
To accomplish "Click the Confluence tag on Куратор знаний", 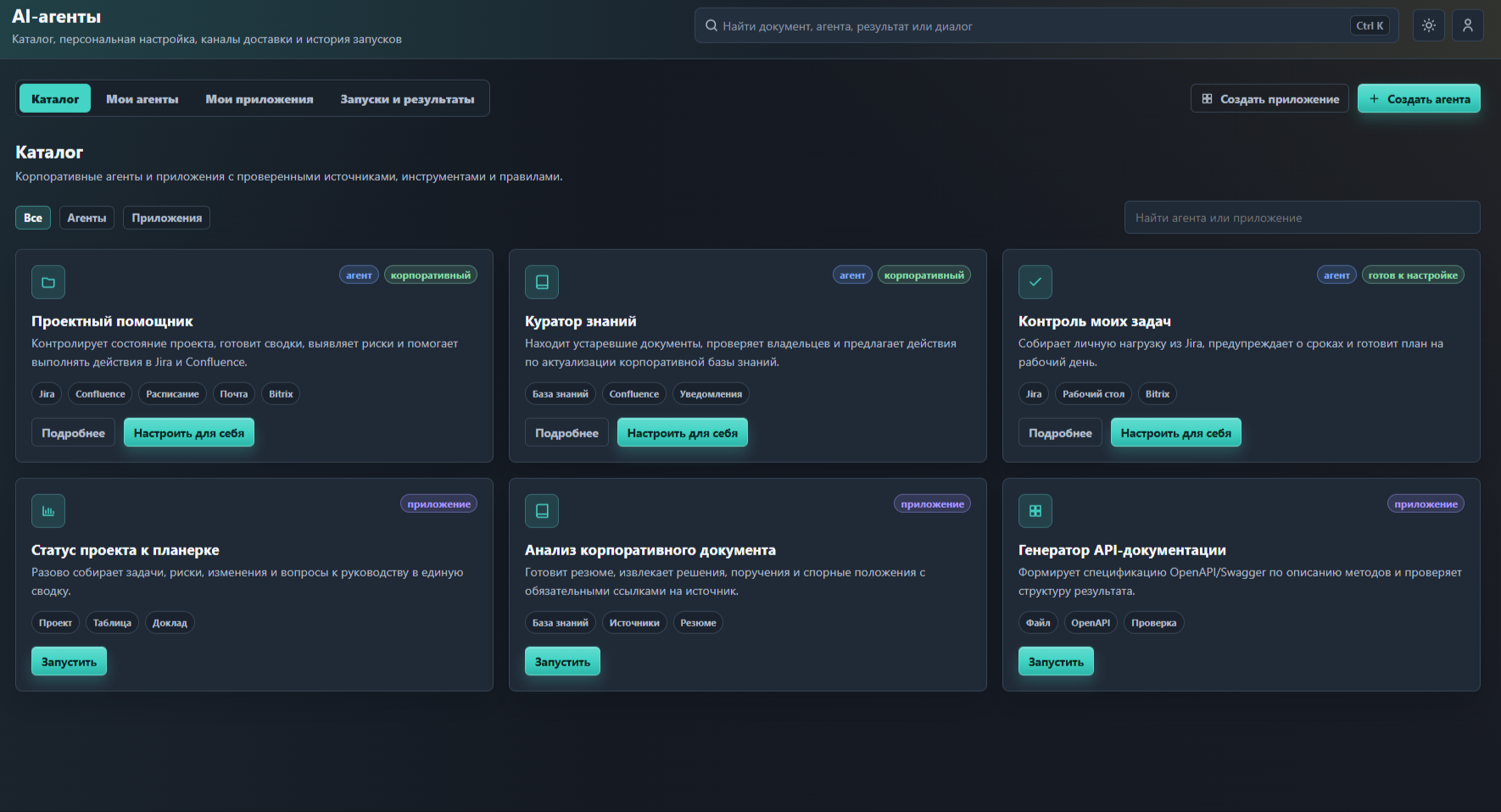I will click(634, 393).
